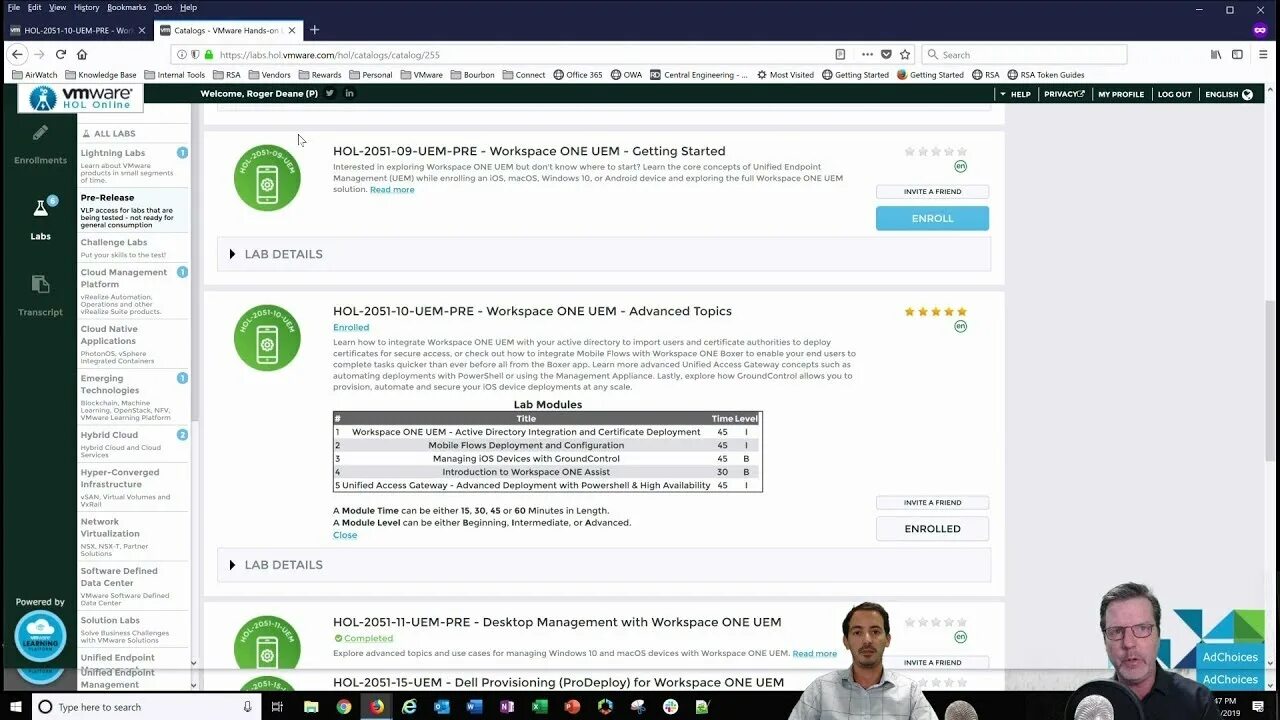Click Task View on taskbar
Viewport: 1280px width, 720px height.
point(278,707)
